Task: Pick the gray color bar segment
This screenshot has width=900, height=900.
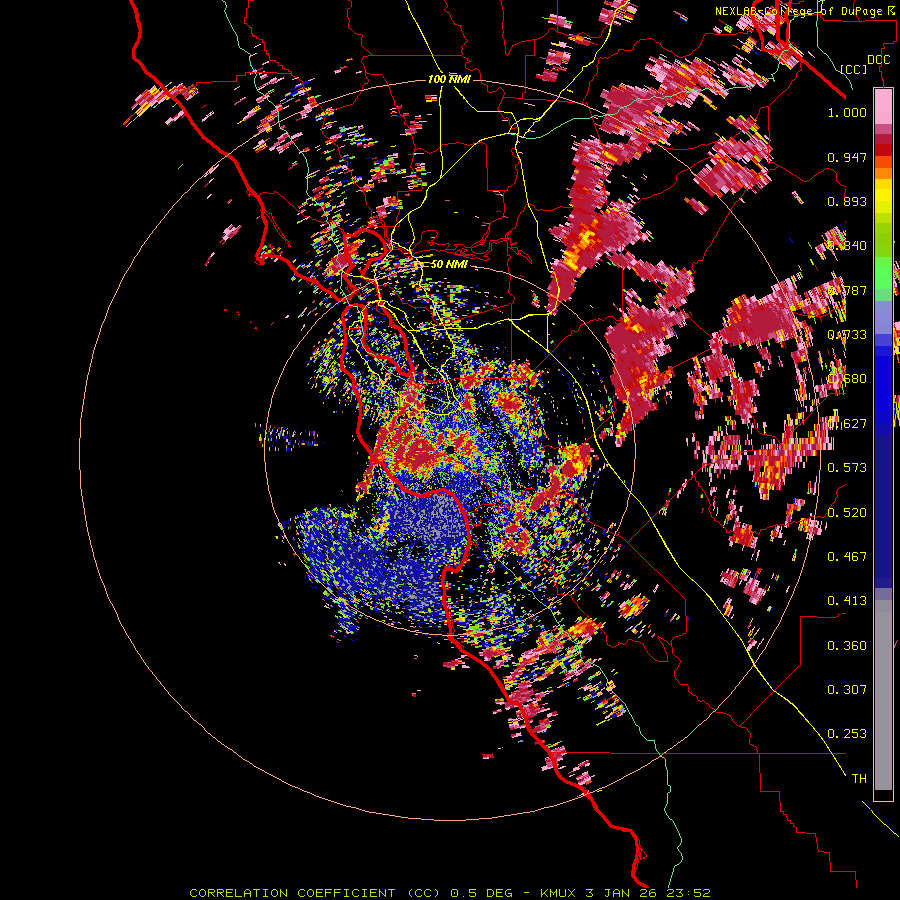Action: pyautogui.click(x=883, y=695)
